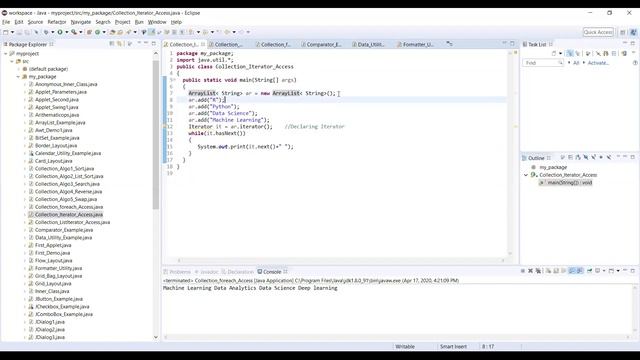Click the Debug bug toolbar icon
This screenshot has width=640, height=360.
(x=46, y=32)
